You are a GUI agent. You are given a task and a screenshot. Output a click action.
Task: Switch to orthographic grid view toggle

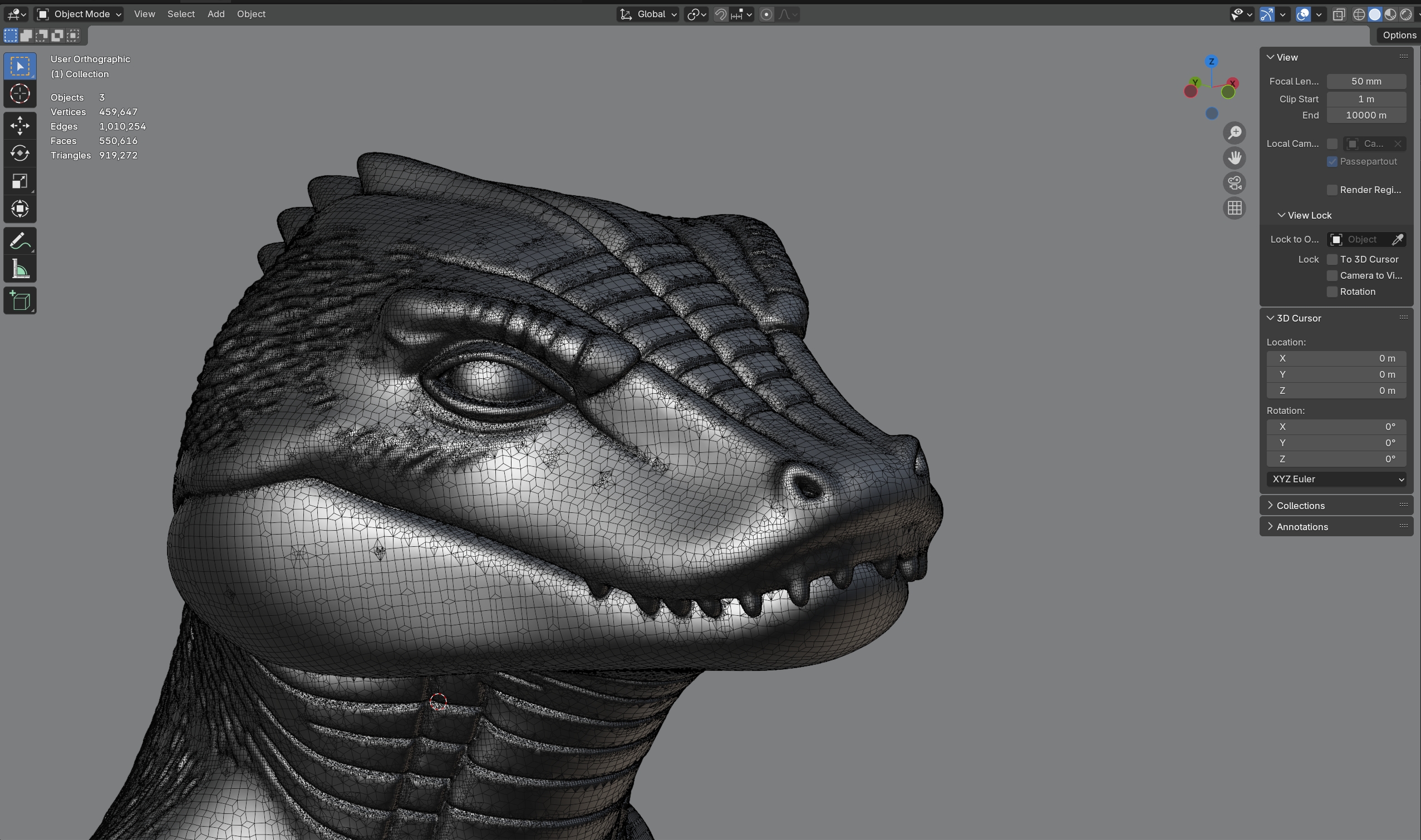(1234, 208)
